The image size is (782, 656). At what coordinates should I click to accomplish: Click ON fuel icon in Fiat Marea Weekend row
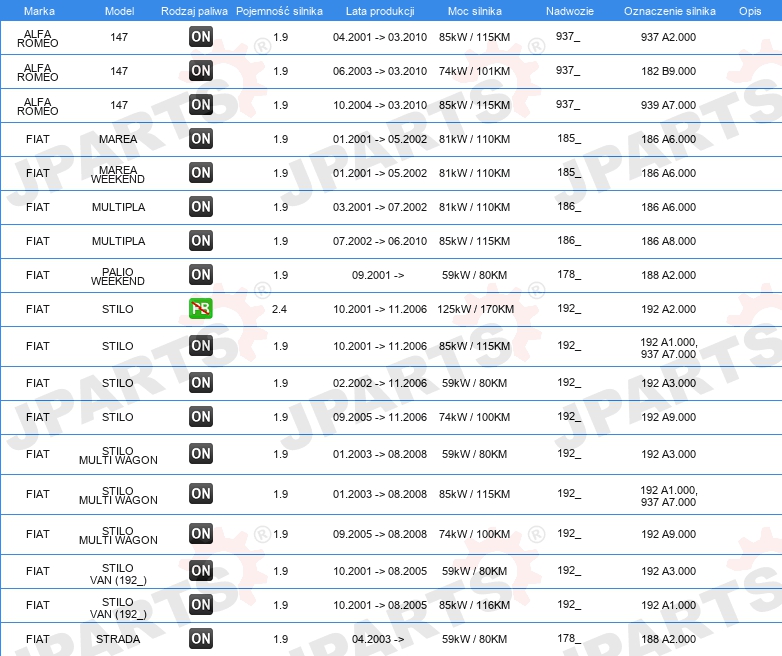tap(201, 173)
